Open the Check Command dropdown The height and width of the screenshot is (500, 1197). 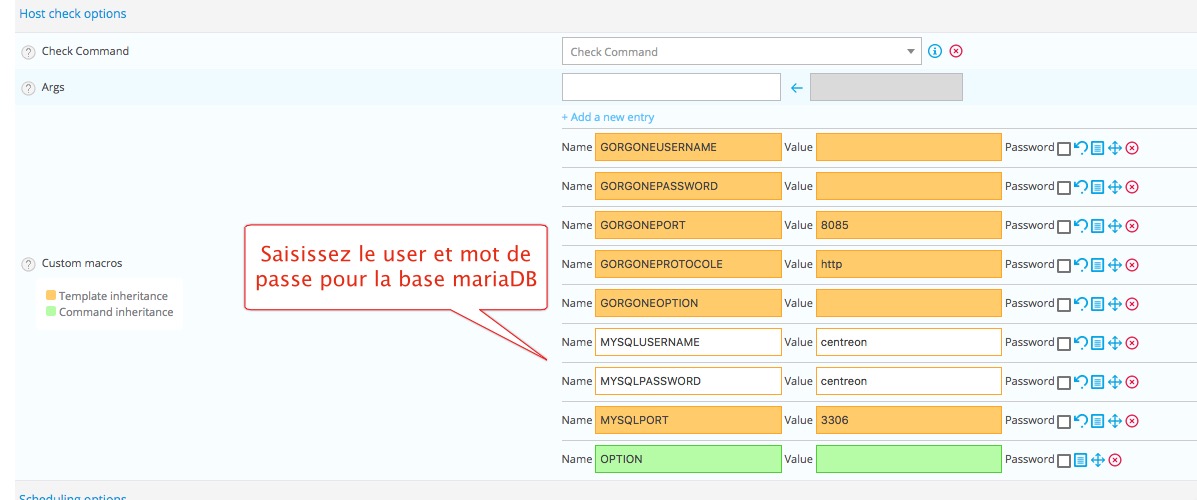tap(741, 51)
